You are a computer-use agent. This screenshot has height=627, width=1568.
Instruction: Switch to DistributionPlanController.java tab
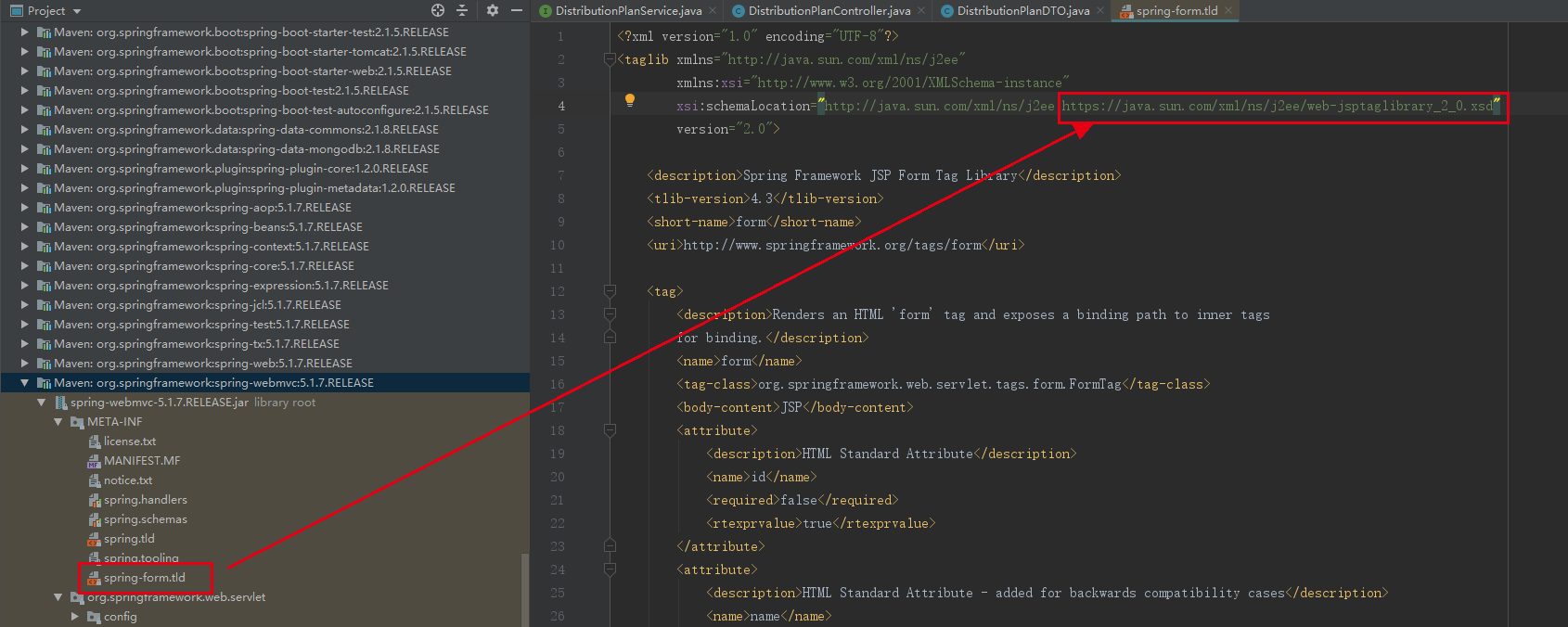coord(829,11)
